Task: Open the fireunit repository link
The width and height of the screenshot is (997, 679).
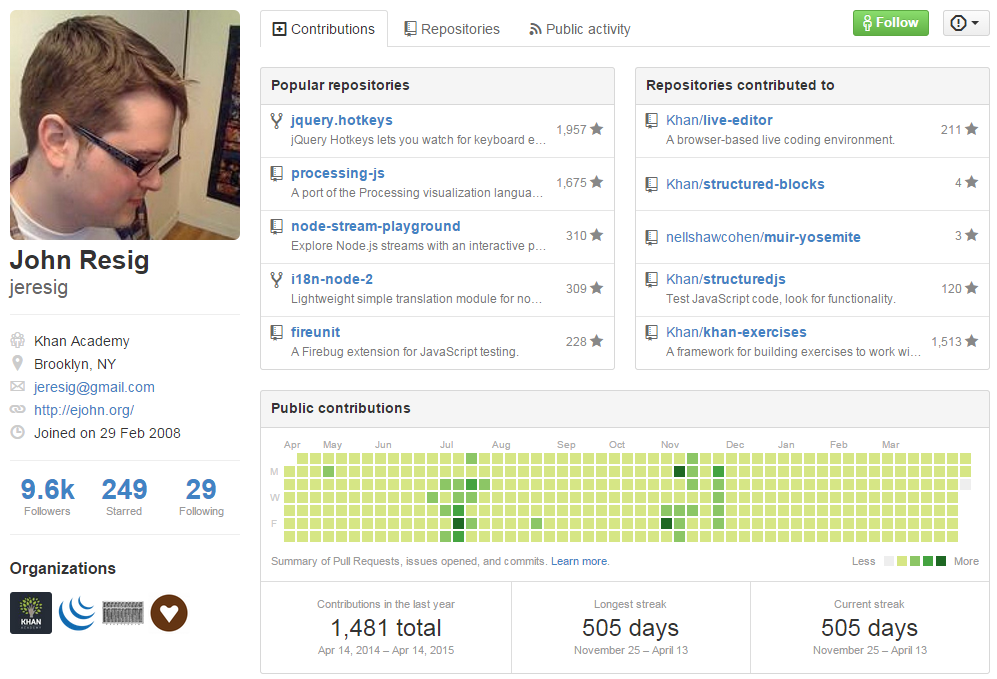Action: pyautogui.click(x=315, y=332)
